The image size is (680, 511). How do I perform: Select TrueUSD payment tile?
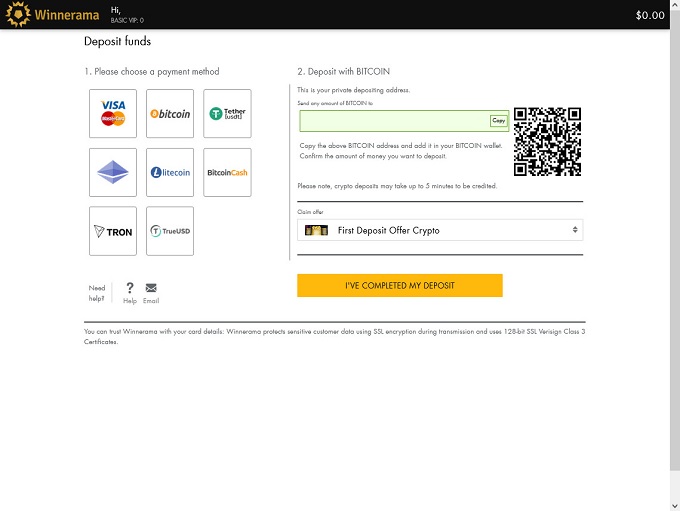tap(170, 231)
